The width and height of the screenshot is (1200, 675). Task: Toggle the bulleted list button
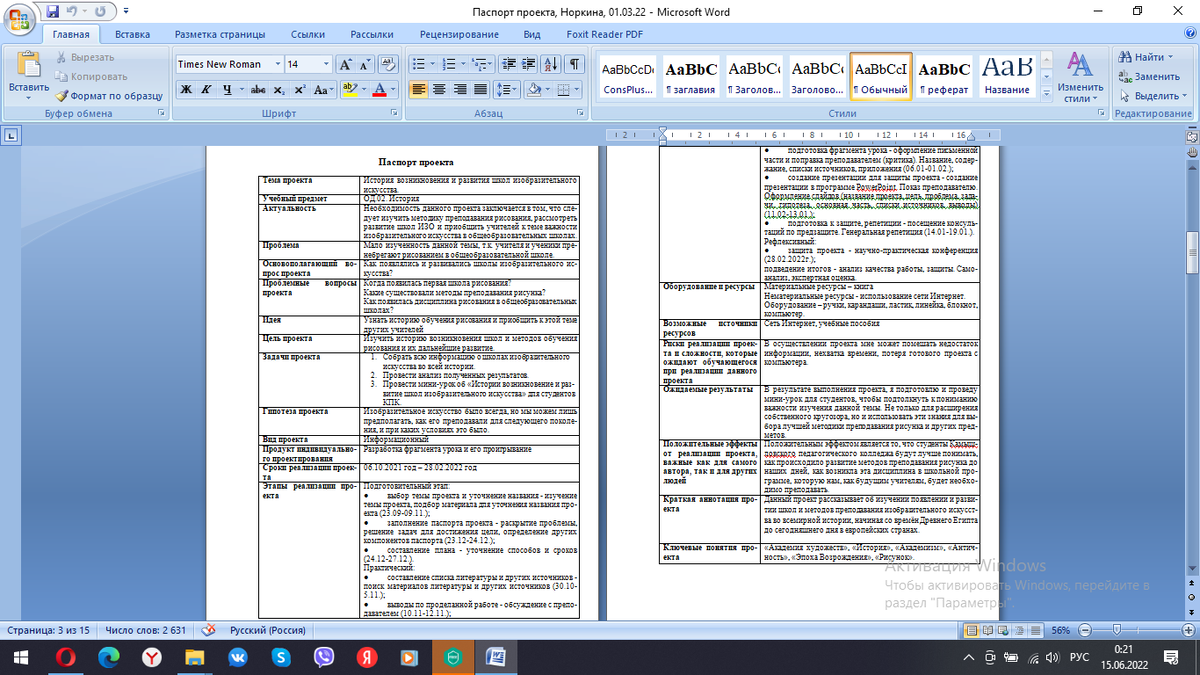(x=418, y=64)
